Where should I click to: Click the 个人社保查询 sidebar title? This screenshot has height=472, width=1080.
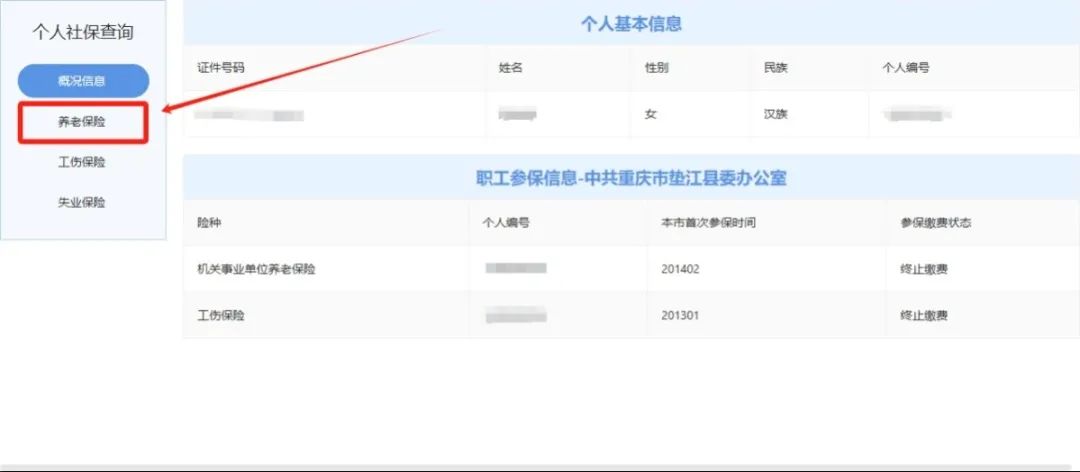(83, 32)
